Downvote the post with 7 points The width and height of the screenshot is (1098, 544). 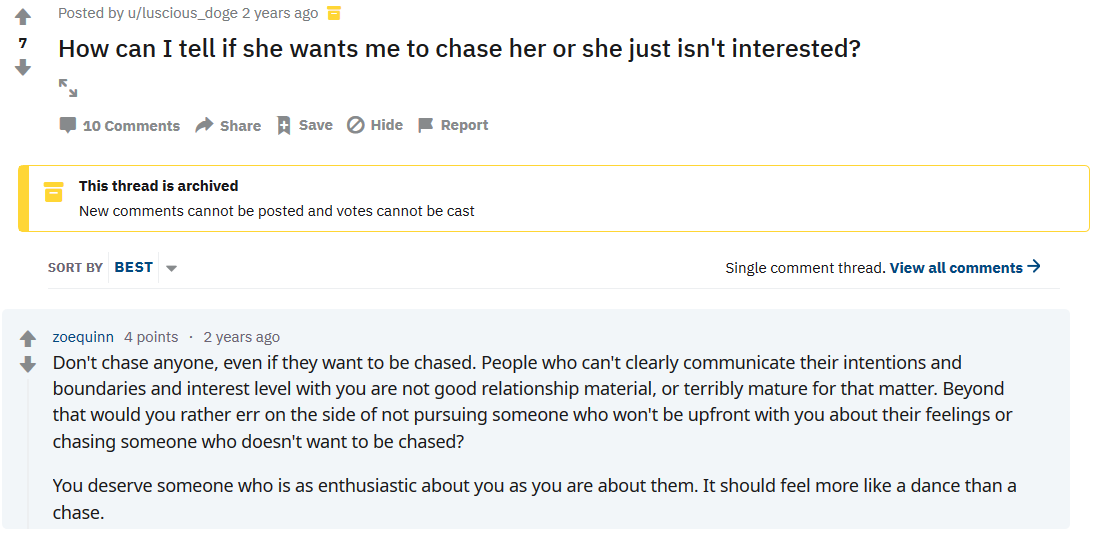[23, 68]
